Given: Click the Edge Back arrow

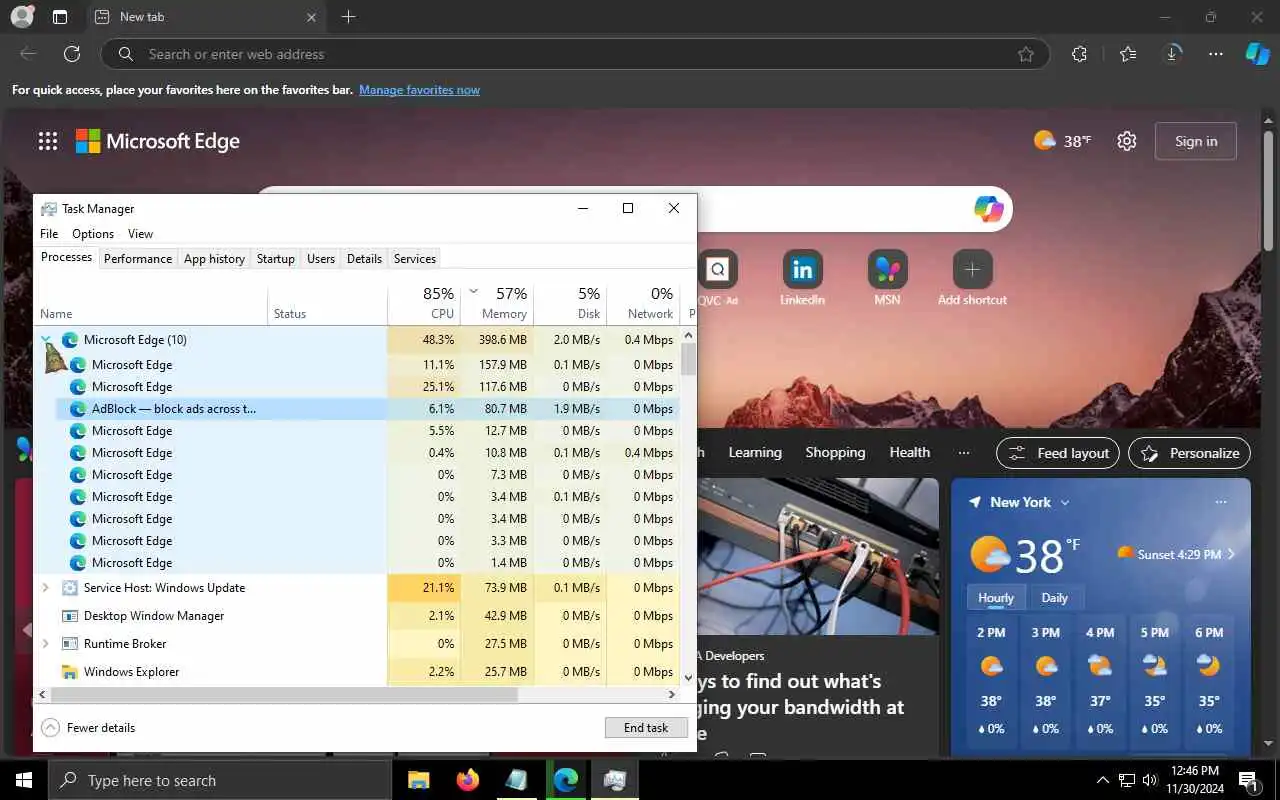Looking at the screenshot, I should pos(28,54).
